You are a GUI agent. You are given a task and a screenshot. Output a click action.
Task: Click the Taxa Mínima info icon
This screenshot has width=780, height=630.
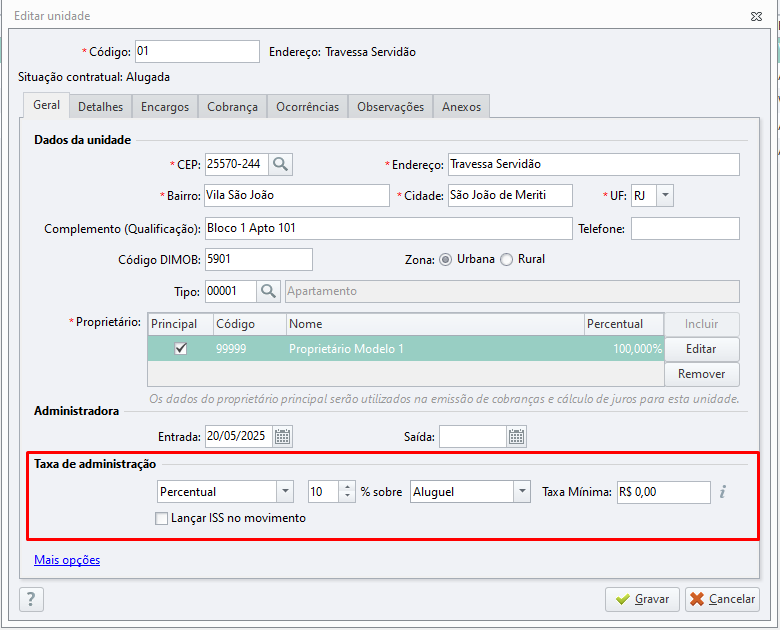[x=723, y=492]
